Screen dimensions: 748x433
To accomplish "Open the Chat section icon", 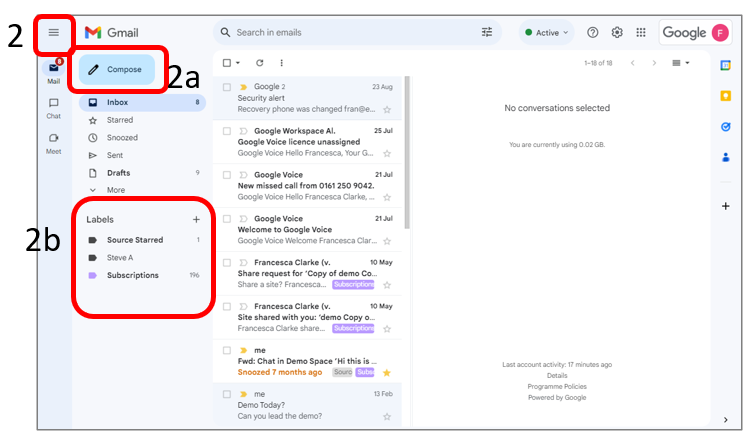I will pos(53,103).
